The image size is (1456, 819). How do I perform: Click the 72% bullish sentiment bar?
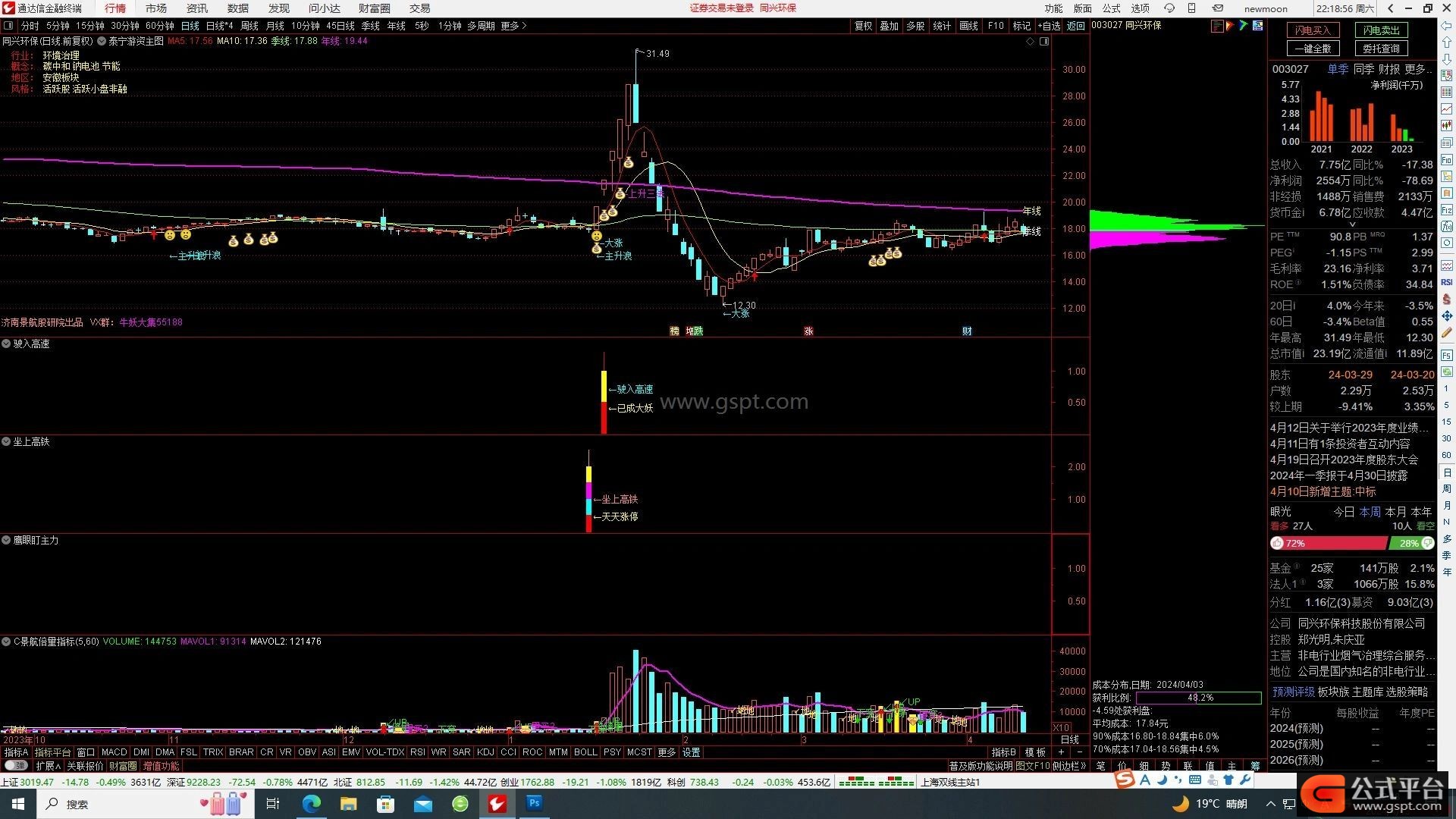(x=1328, y=544)
